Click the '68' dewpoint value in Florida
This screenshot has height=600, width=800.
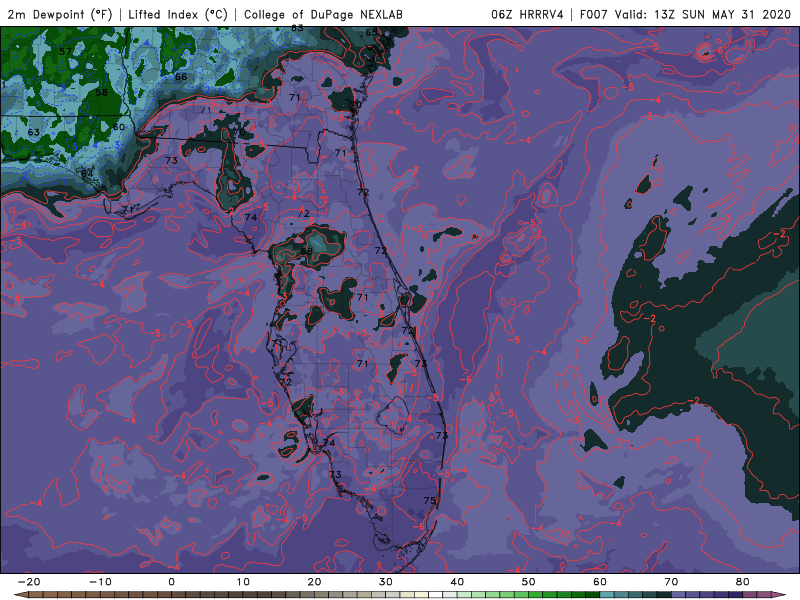click(x=306, y=251)
